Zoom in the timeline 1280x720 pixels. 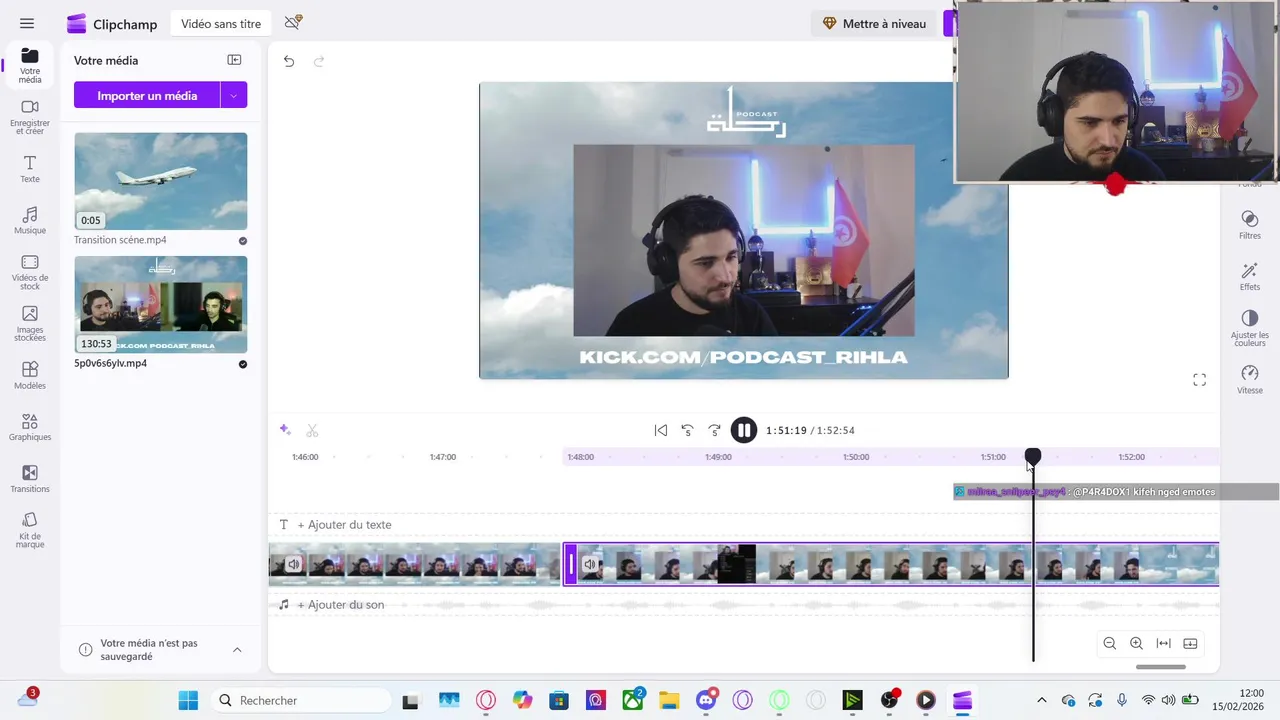coord(1136,643)
